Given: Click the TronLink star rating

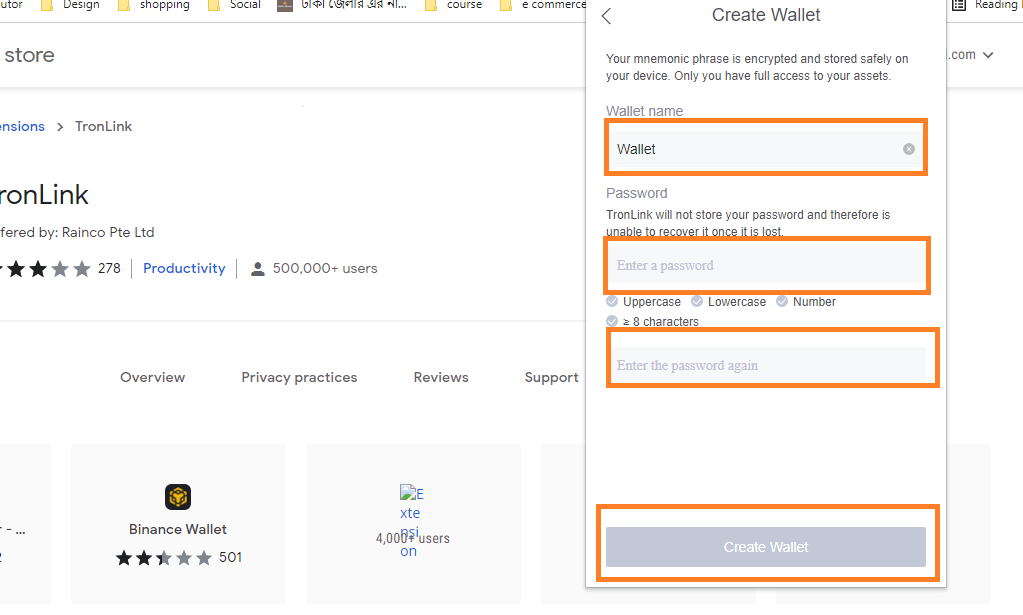Looking at the screenshot, I should [x=46, y=269].
